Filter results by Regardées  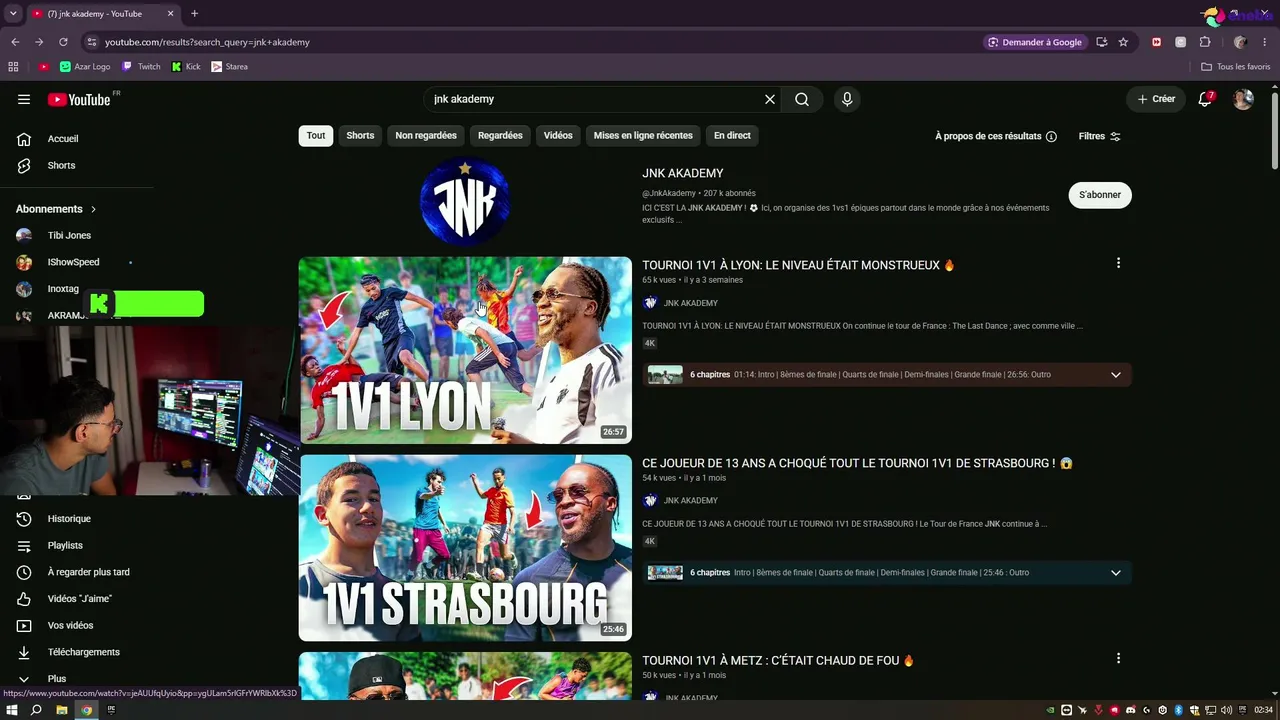(500, 136)
